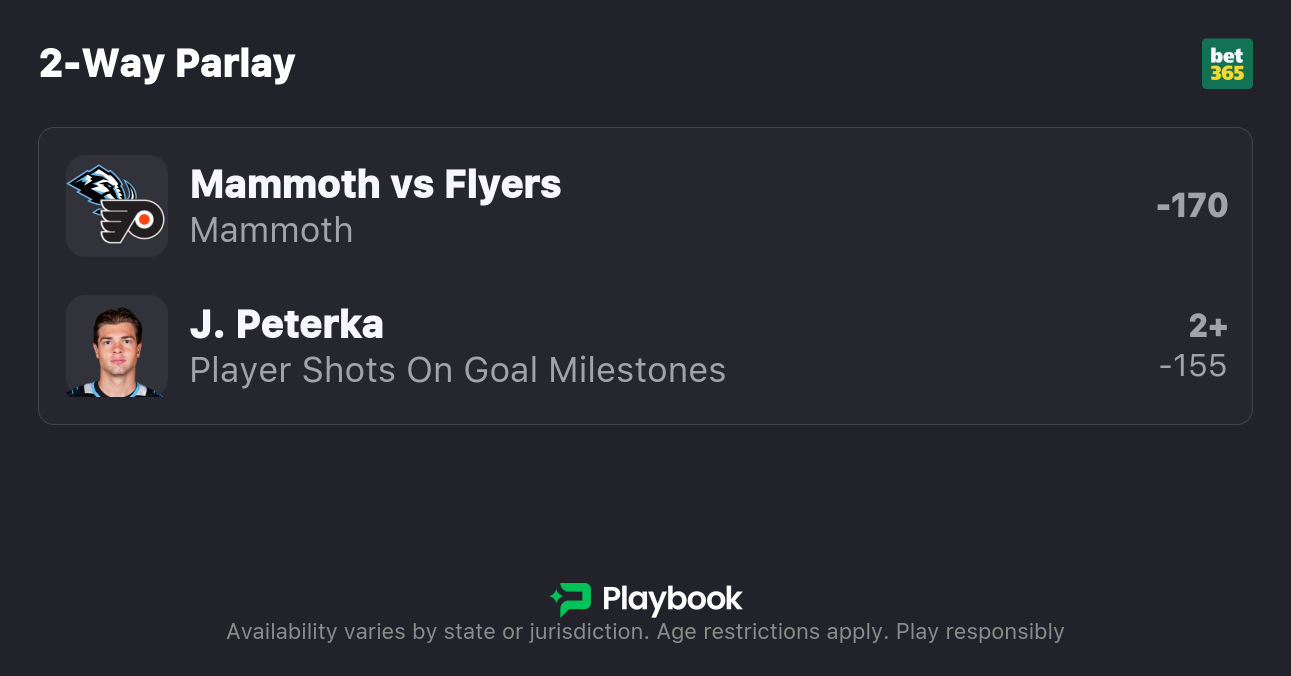Click the green Playbook P logo mark
This screenshot has width=1291, height=676.
point(576,599)
